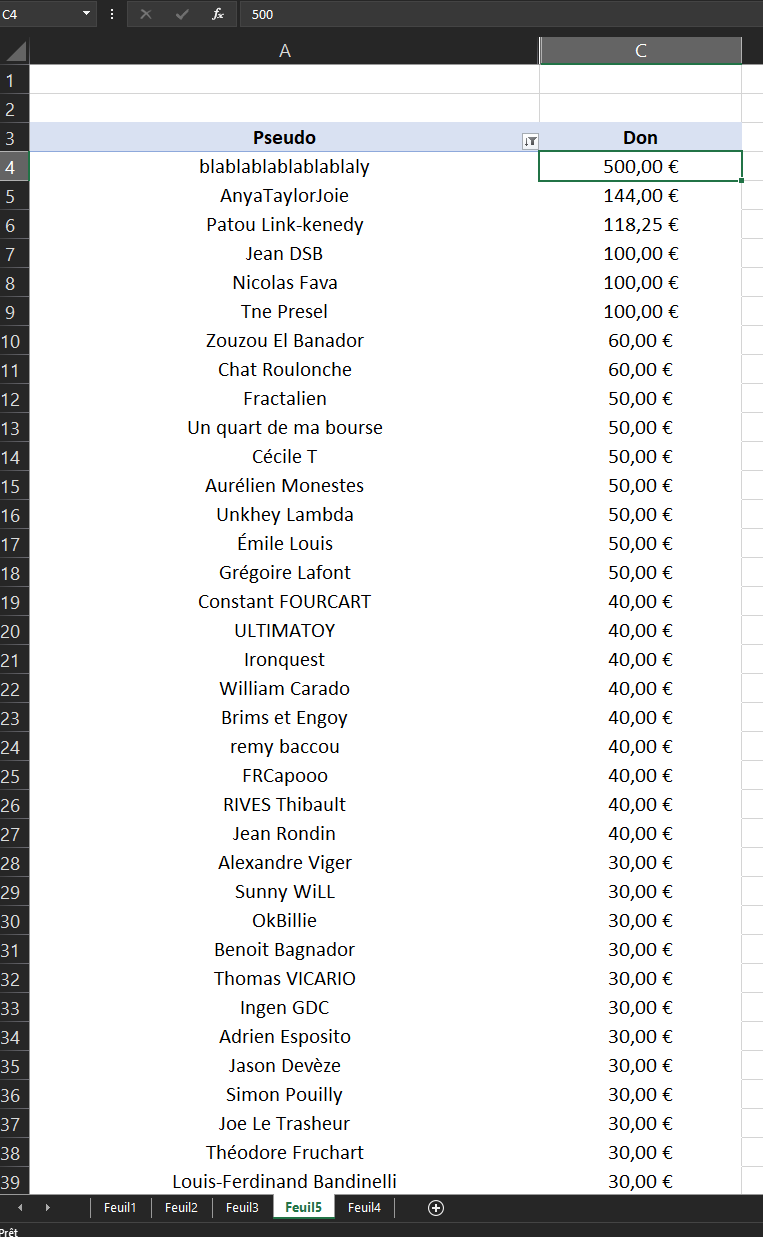This screenshot has width=763, height=1237.
Task: Click the Name Box showing C4
Action: pyautogui.click(x=38, y=14)
